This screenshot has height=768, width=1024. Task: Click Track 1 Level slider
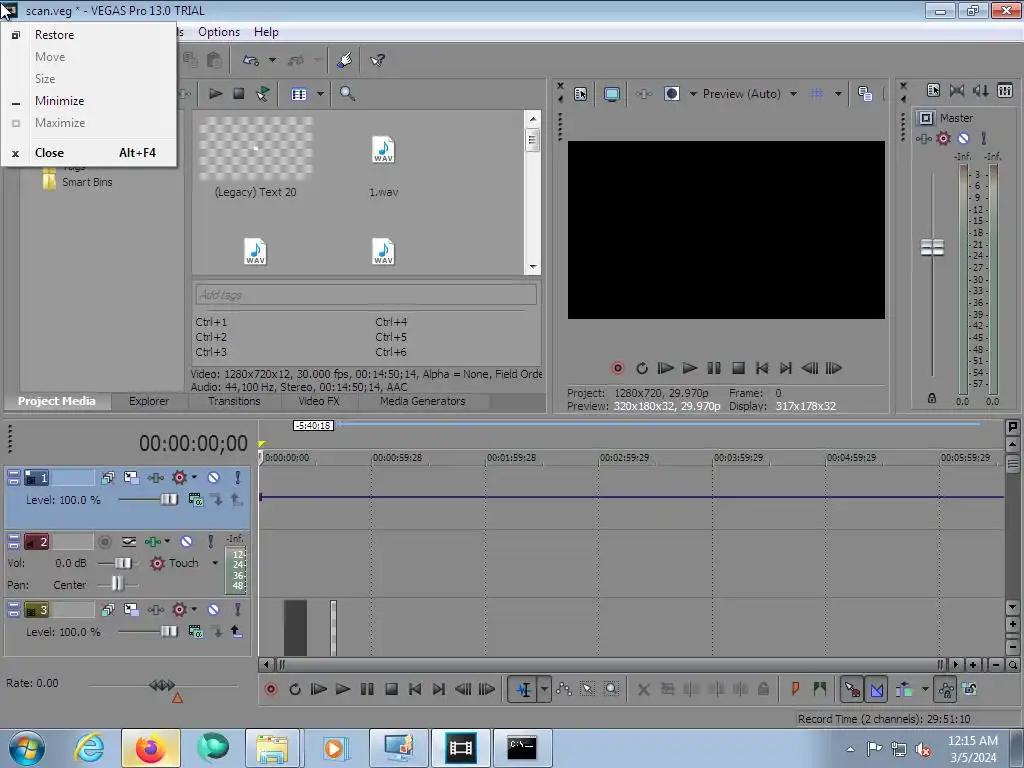168,500
